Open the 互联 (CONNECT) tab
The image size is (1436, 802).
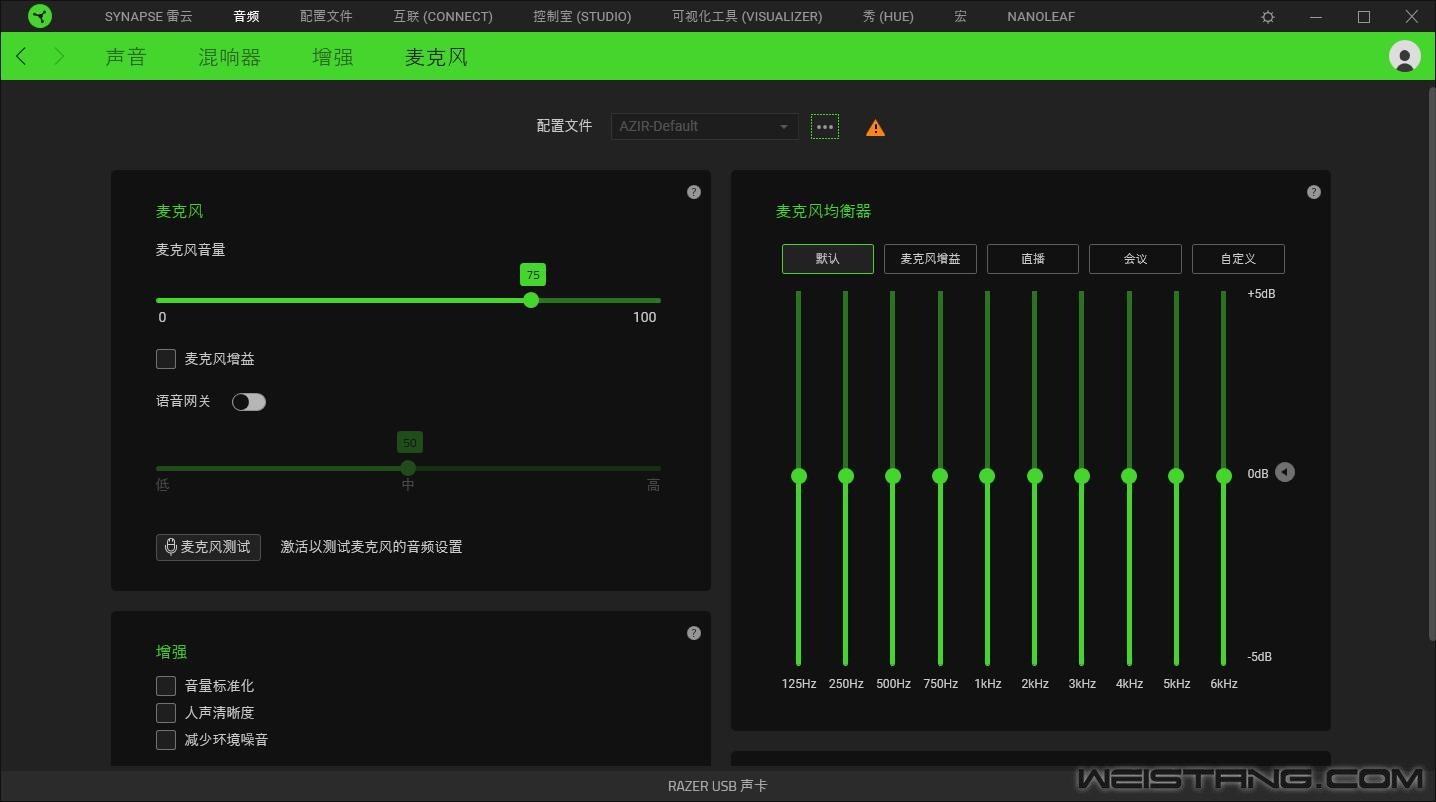[443, 17]
